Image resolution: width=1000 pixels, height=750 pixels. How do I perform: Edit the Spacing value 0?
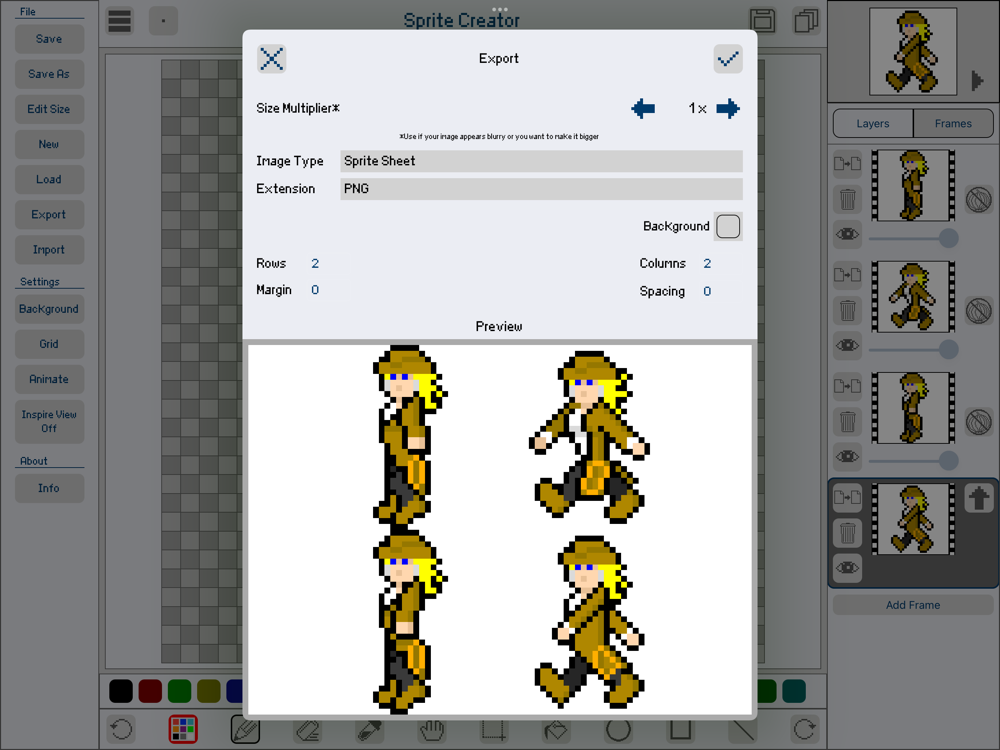coord(707,291)
